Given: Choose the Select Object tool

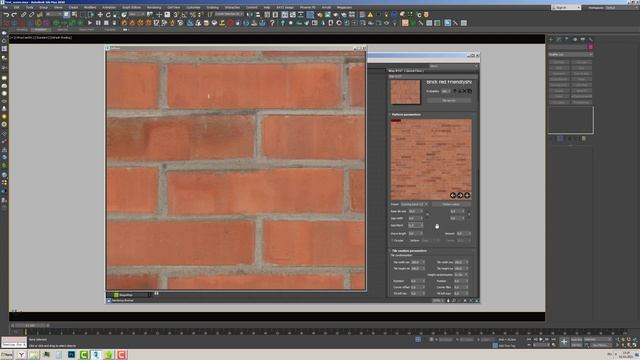Looking at the screenshot, I should click(x=67, y=15).
